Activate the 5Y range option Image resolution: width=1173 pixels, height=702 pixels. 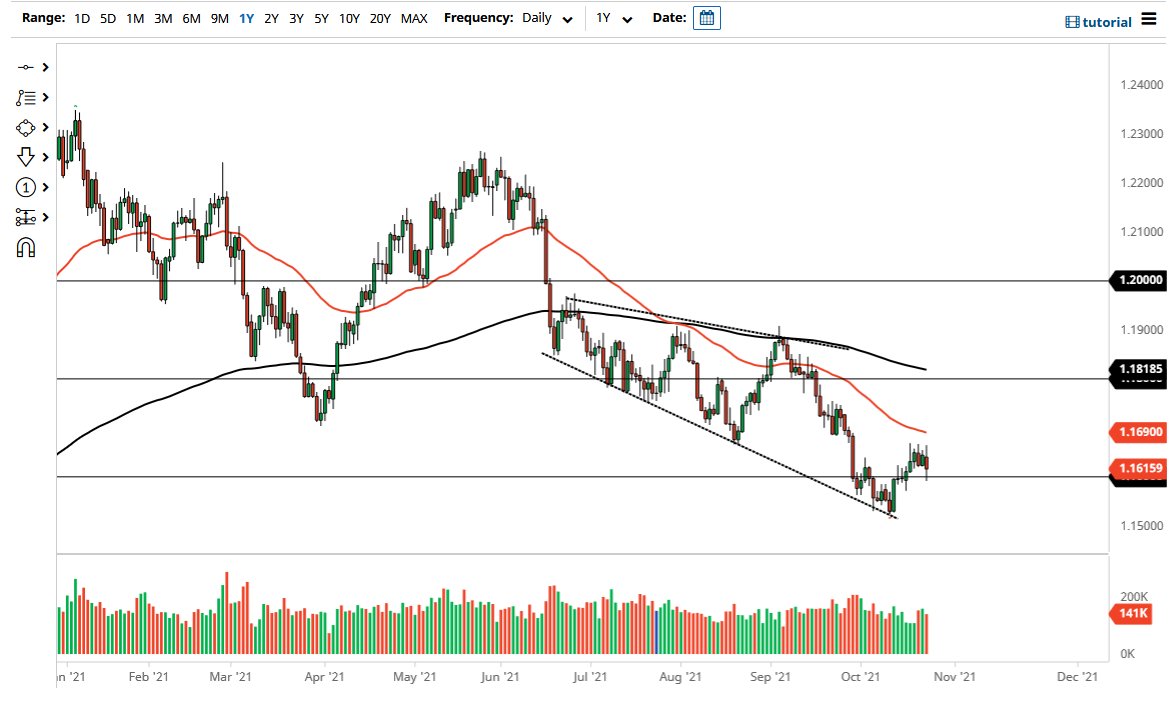click(x=320, y=18)
